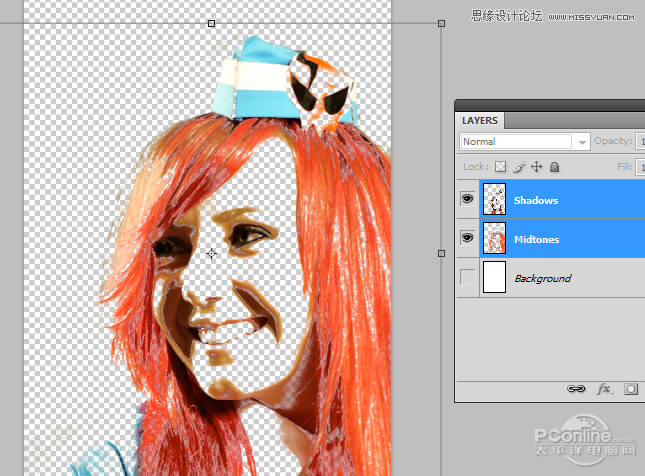This screenshot has height=476, width=645.
Task: Click the Background layer white thumbnail
Action: (x=494, y=277)
